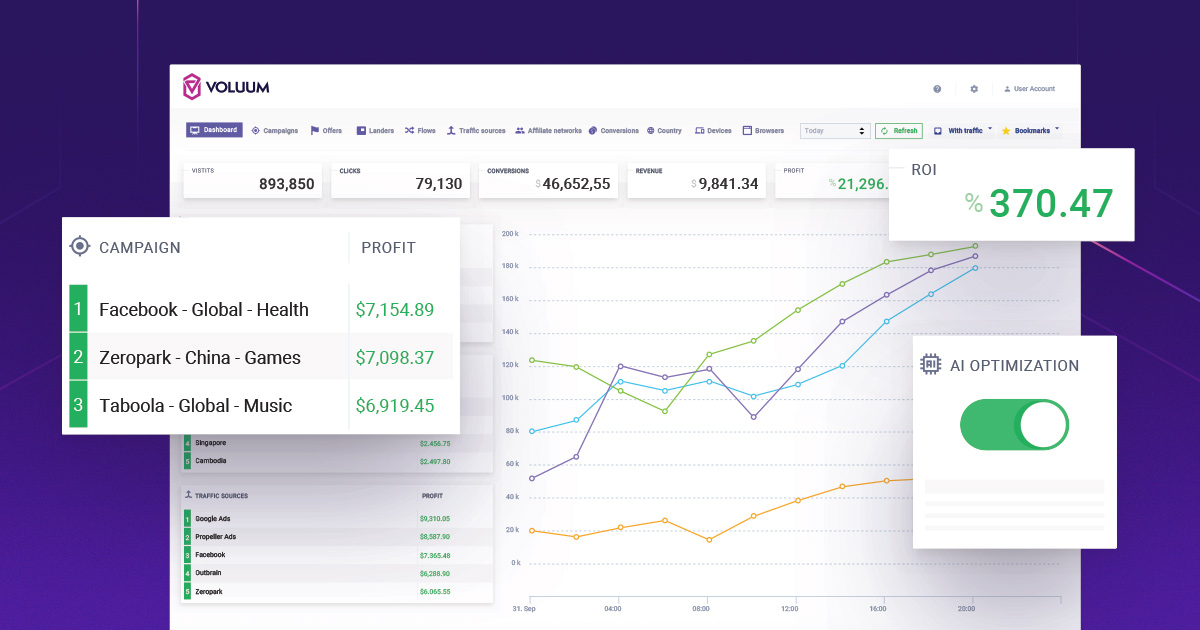Click the flag icon for Offers

pyautogui.click(x=315, y=131)
